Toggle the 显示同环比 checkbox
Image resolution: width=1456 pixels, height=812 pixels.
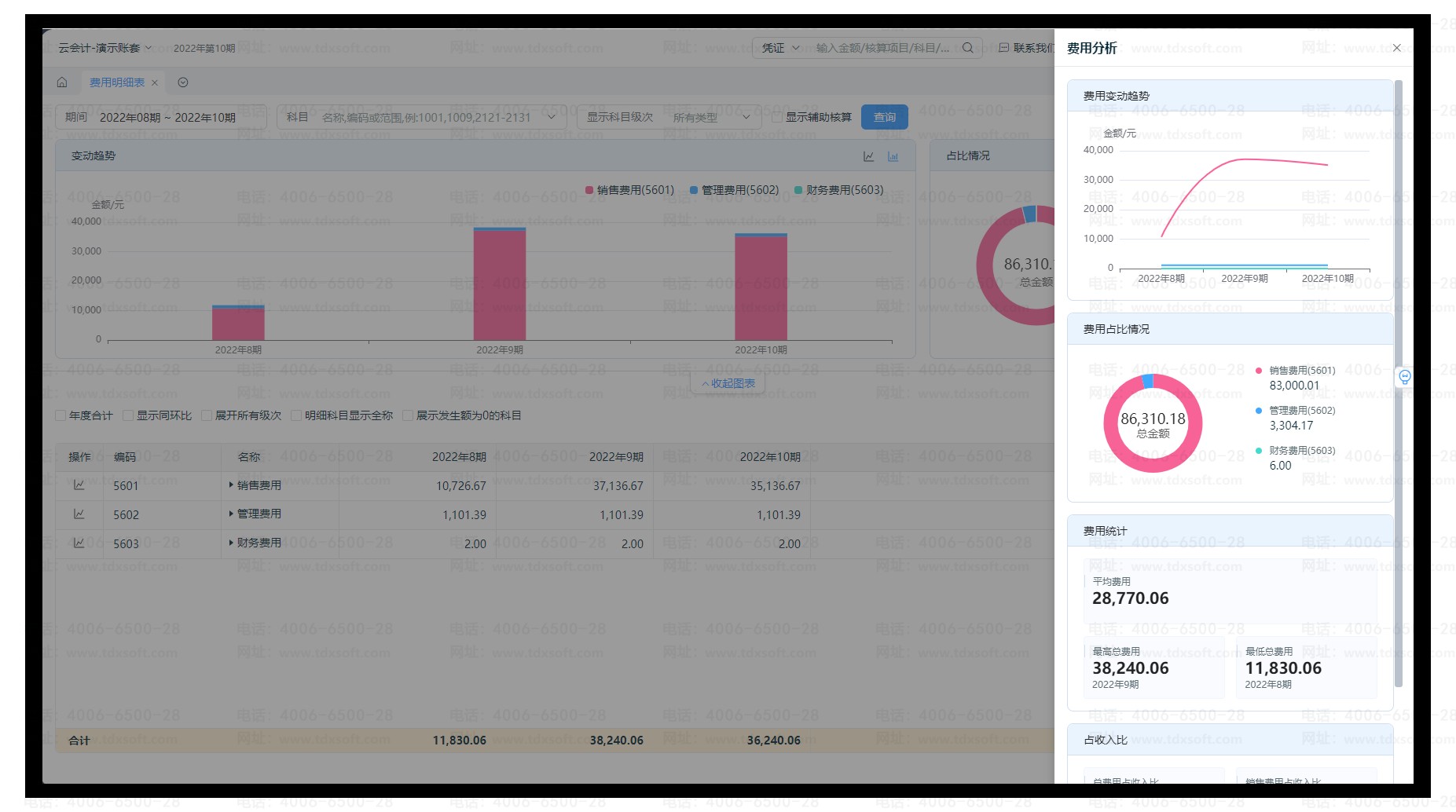point(128,415)
